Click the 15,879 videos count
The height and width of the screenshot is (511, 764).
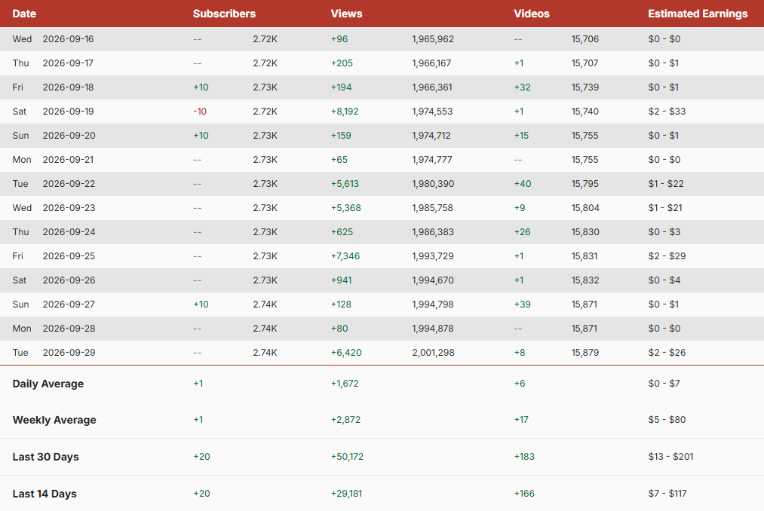(585, 353)
